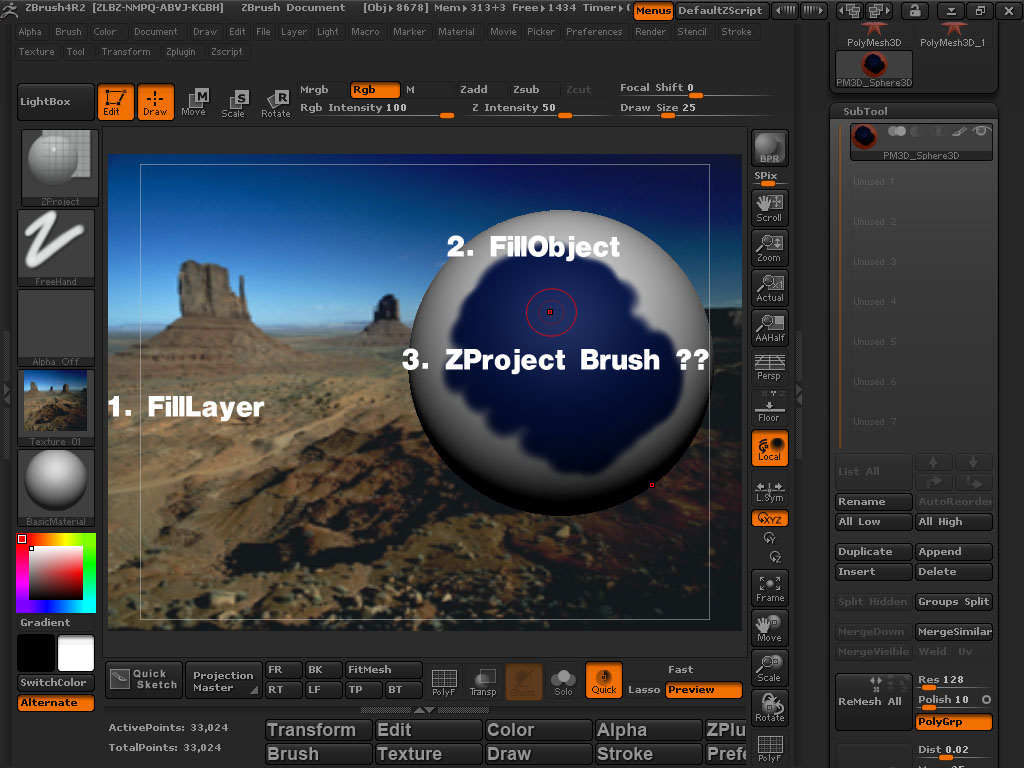Click the Frame mesh icon

(x=769, y=588)
